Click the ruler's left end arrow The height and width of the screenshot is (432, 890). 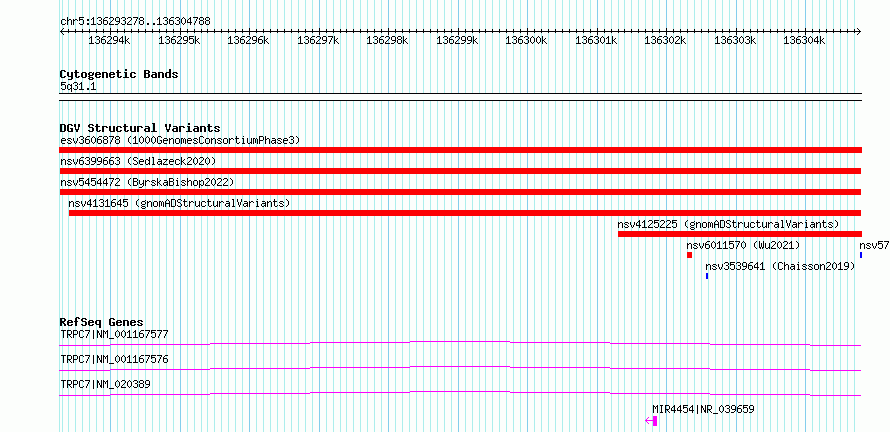click(x=62, y=32)
